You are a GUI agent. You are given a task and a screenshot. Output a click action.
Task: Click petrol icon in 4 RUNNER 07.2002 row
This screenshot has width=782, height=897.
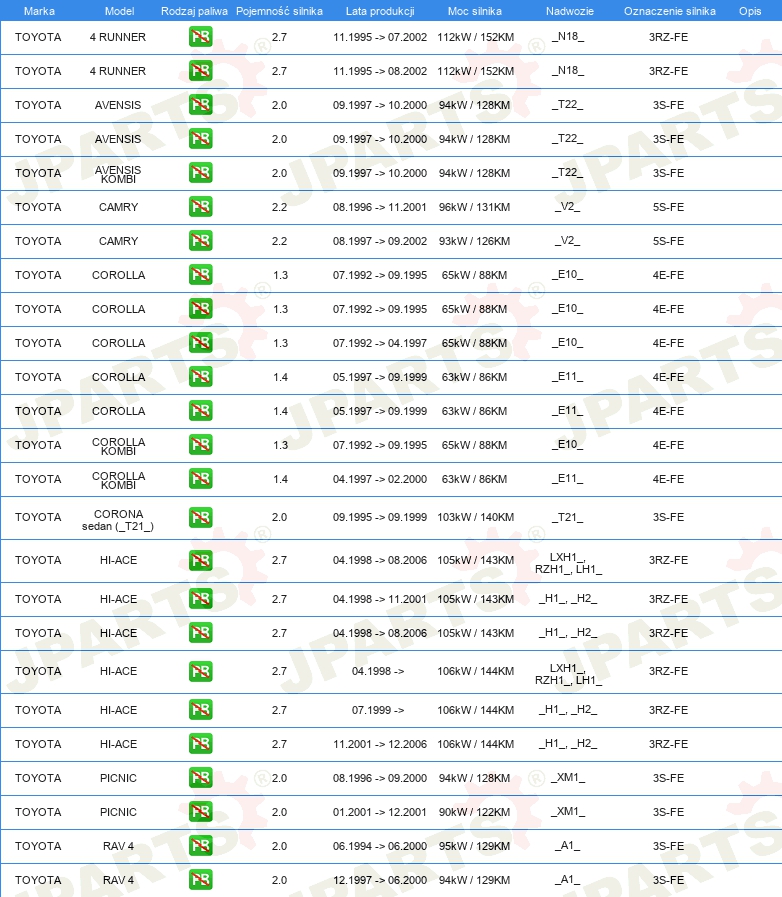coord(200,37)
